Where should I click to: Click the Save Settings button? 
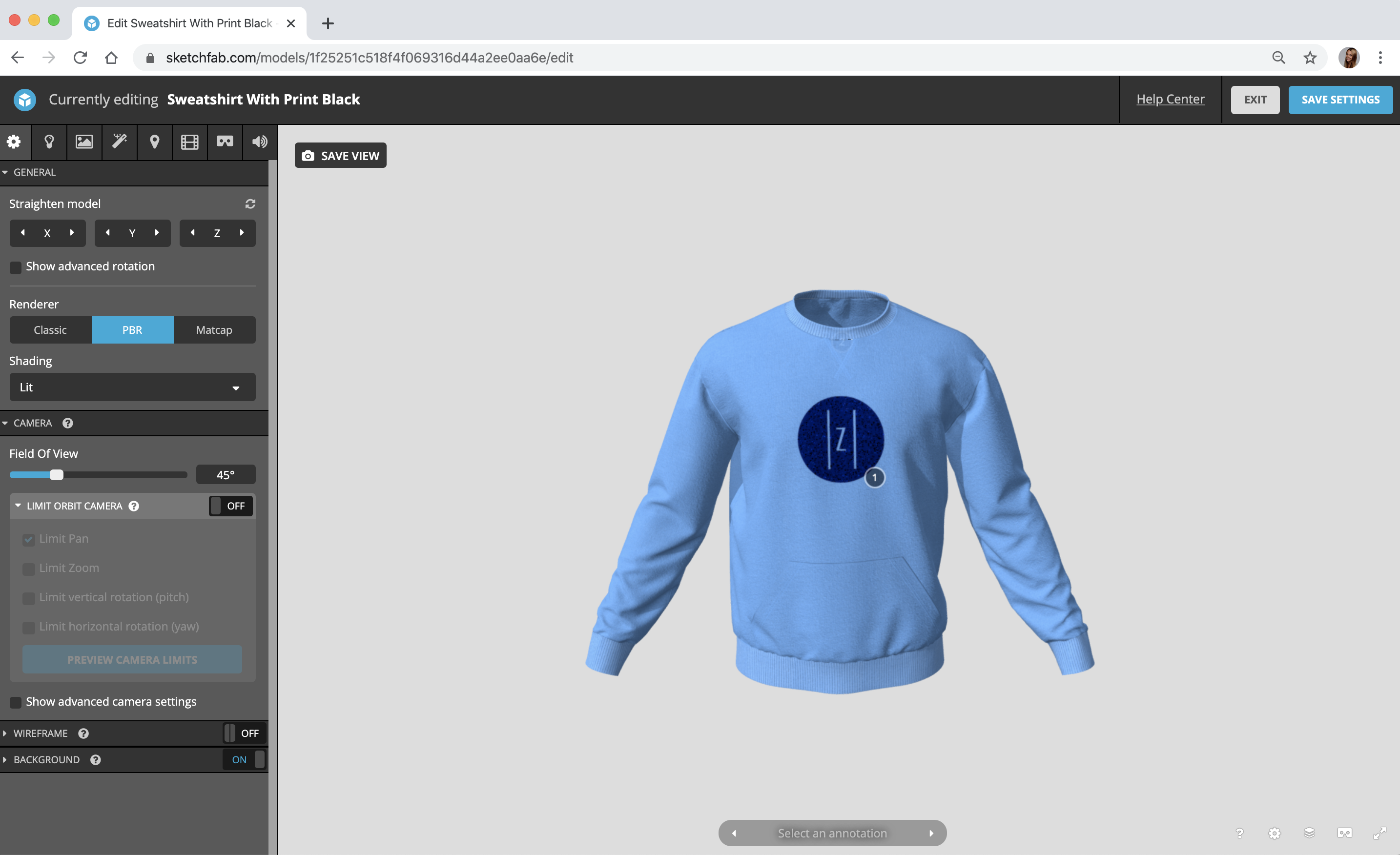tap(1340, 100)
